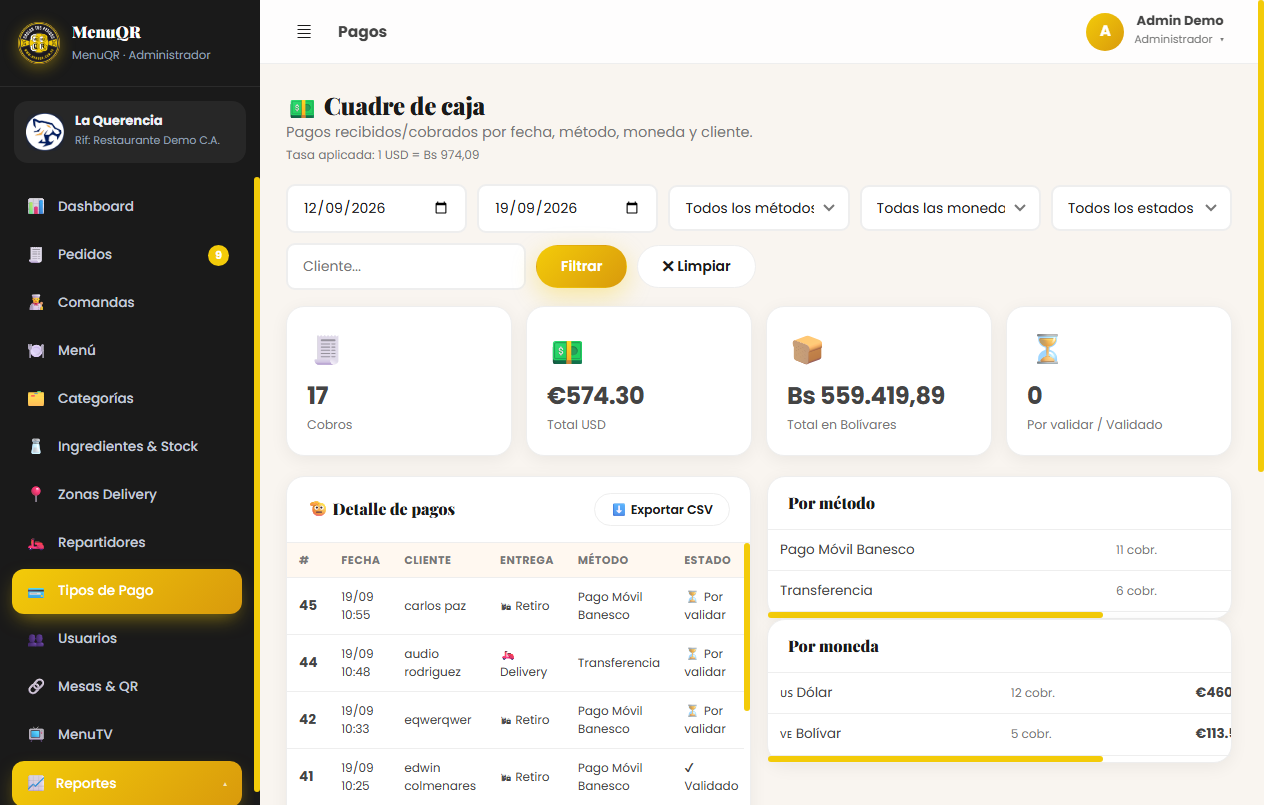Open the end date calendar picker icon

[x=632, y=208]
